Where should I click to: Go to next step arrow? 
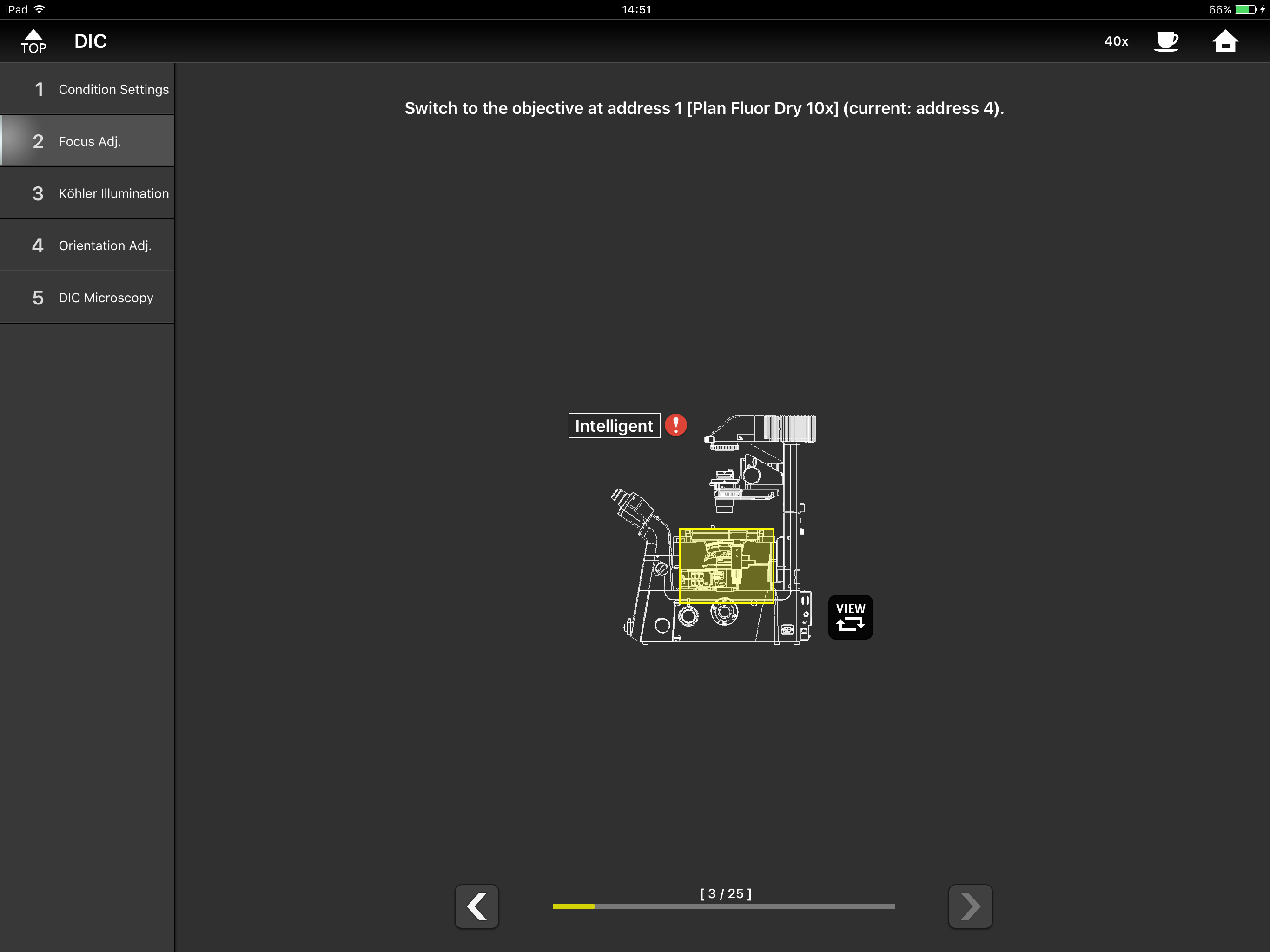coord(970,906)
